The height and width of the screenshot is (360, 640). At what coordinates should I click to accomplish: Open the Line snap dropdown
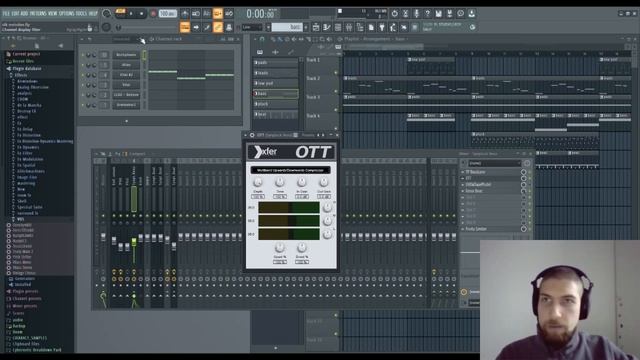[x=252, y=27]
